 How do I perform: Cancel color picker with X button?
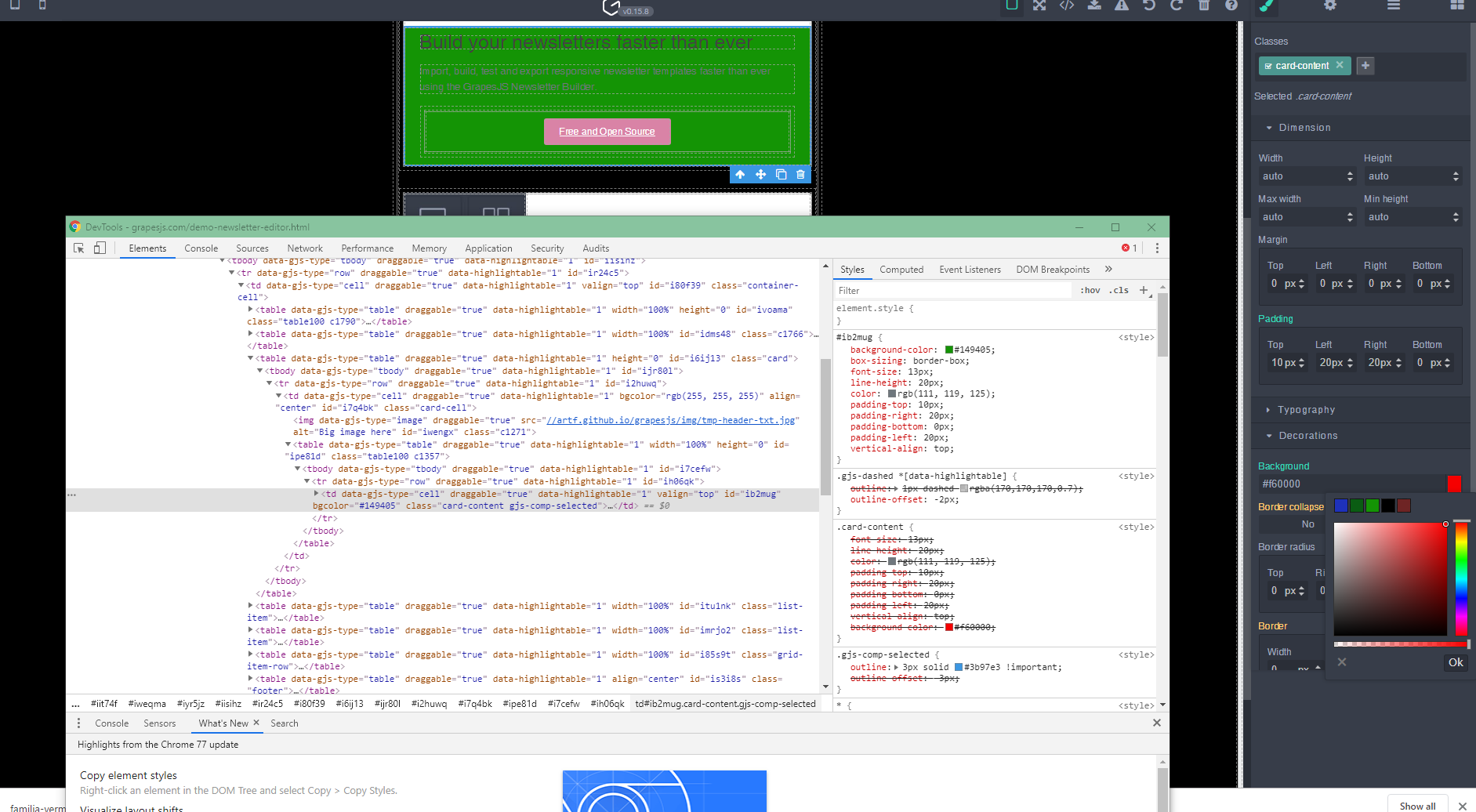click(x=1342, y=662)
